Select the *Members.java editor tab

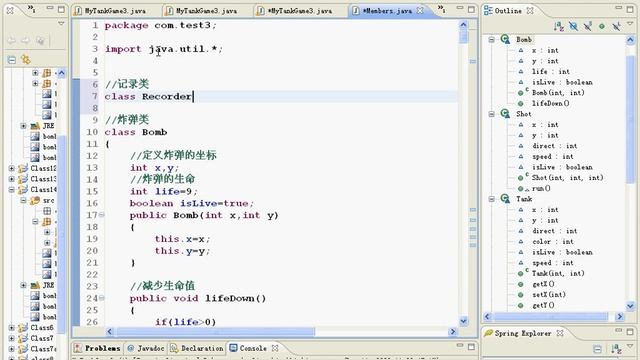tap(387, 11)
